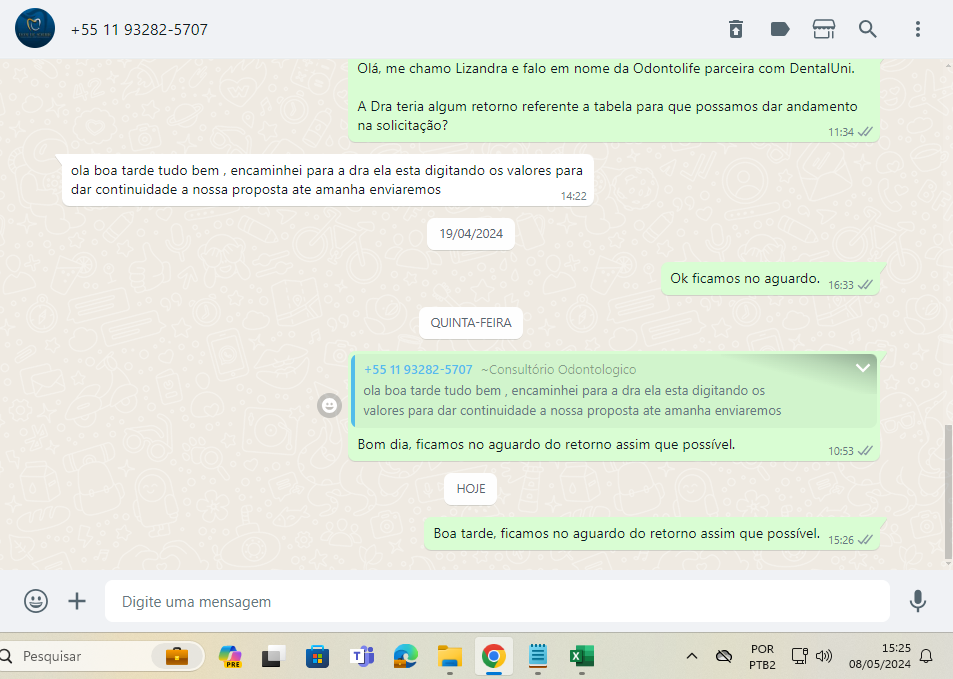The height and width of the screenshot is (679, 953).
Task: Open Copilot PRE icon in taskbar
Action: tap(230, 657)
